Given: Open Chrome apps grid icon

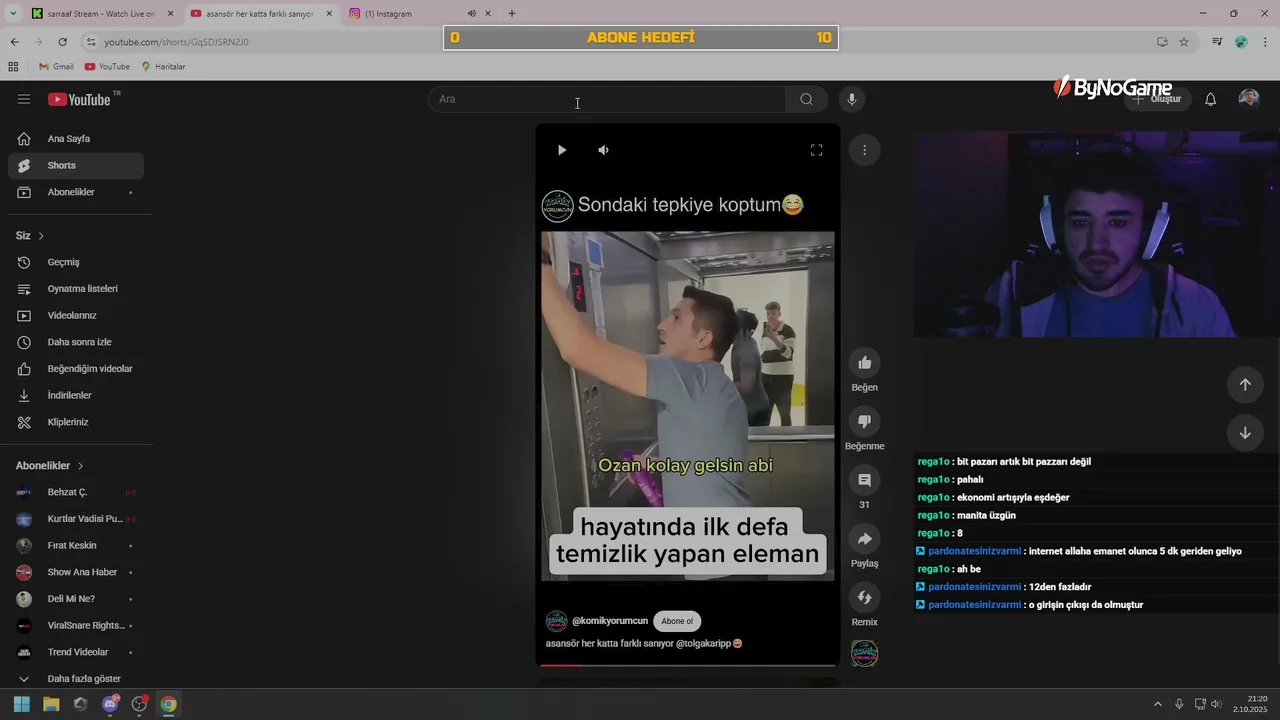Looking at the screenshot, I should pos(13,66).
